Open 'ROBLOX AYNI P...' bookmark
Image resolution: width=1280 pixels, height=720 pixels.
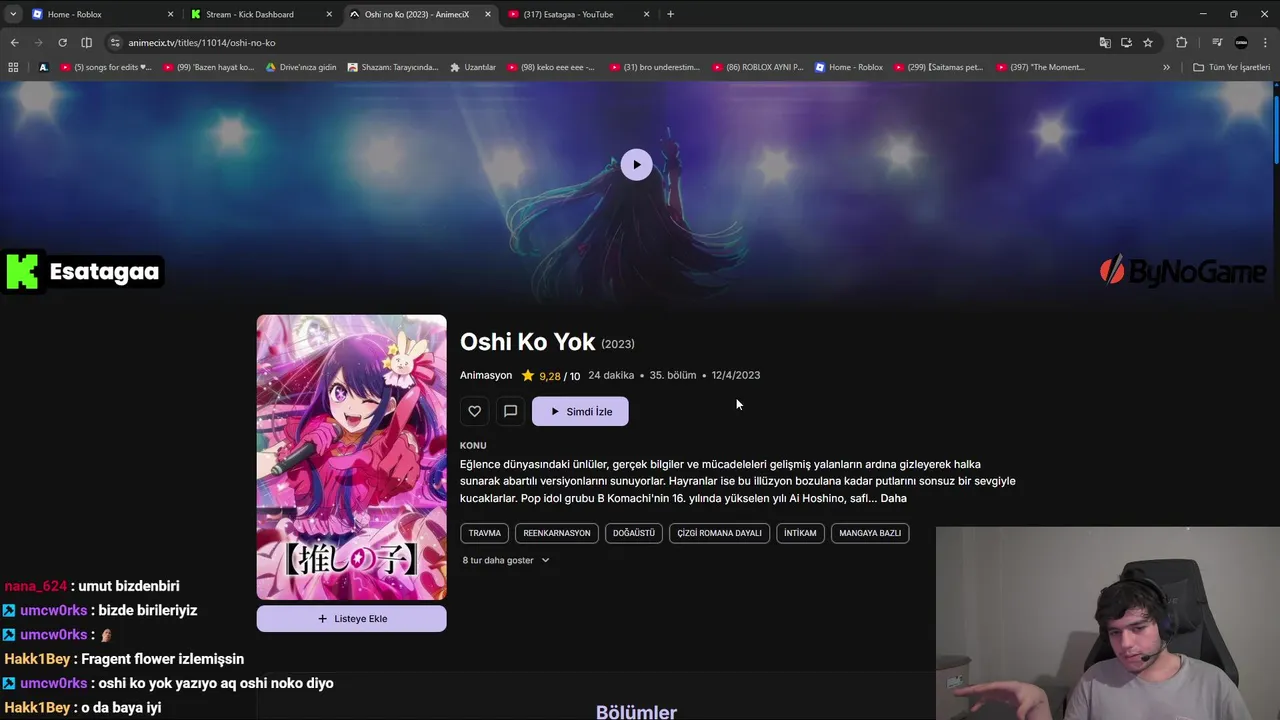[x=759, y=67]
